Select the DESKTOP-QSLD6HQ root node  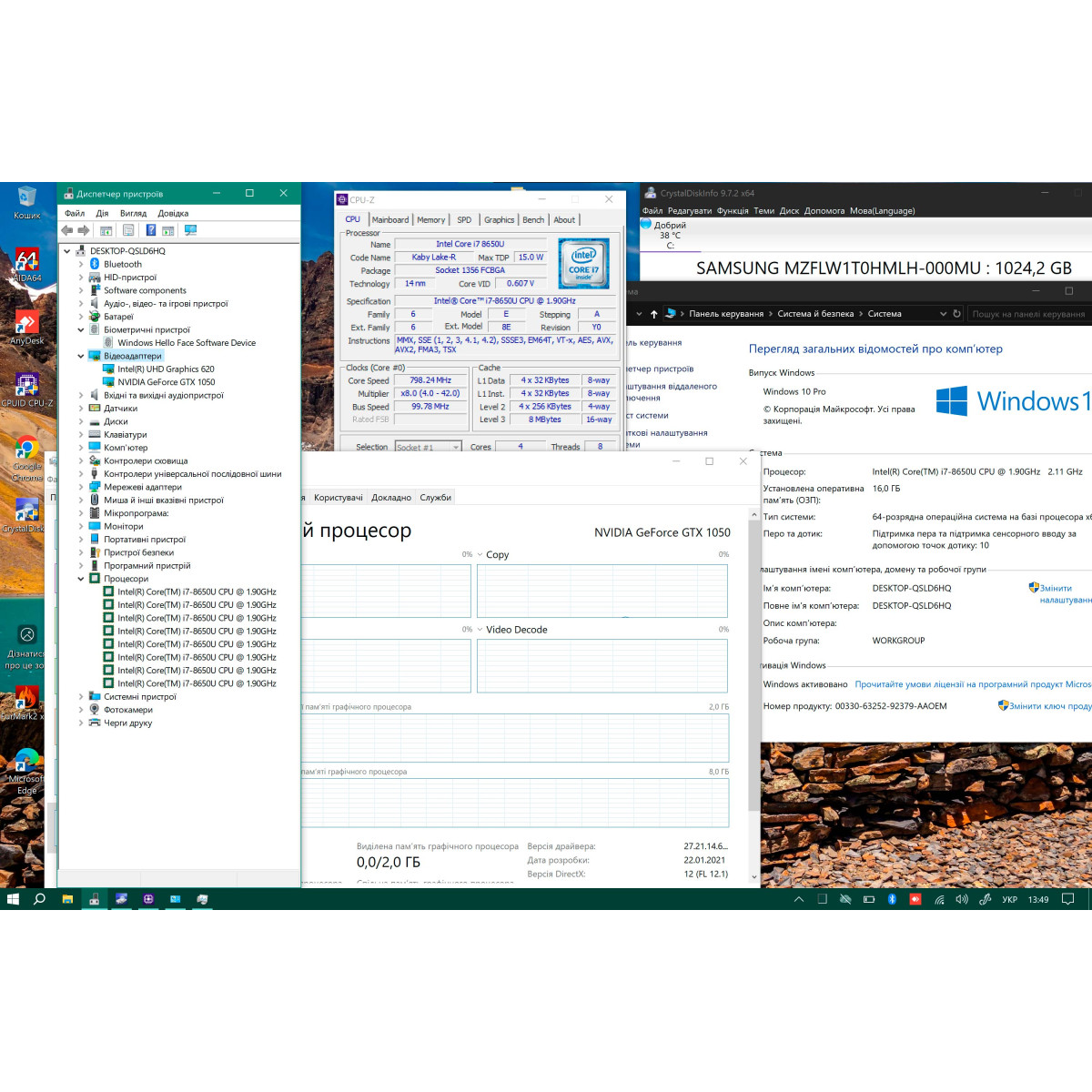pos(127,251)
